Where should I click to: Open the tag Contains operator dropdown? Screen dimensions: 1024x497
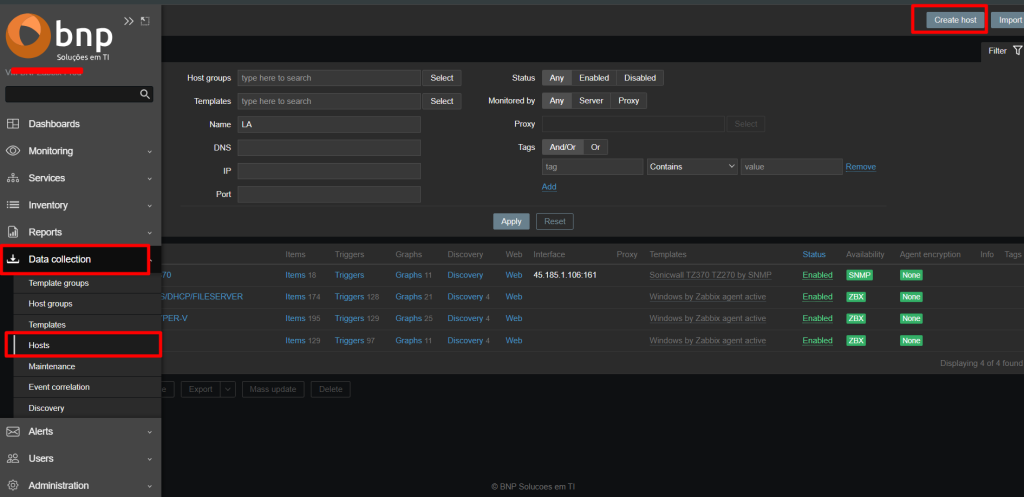pos(692,167)
